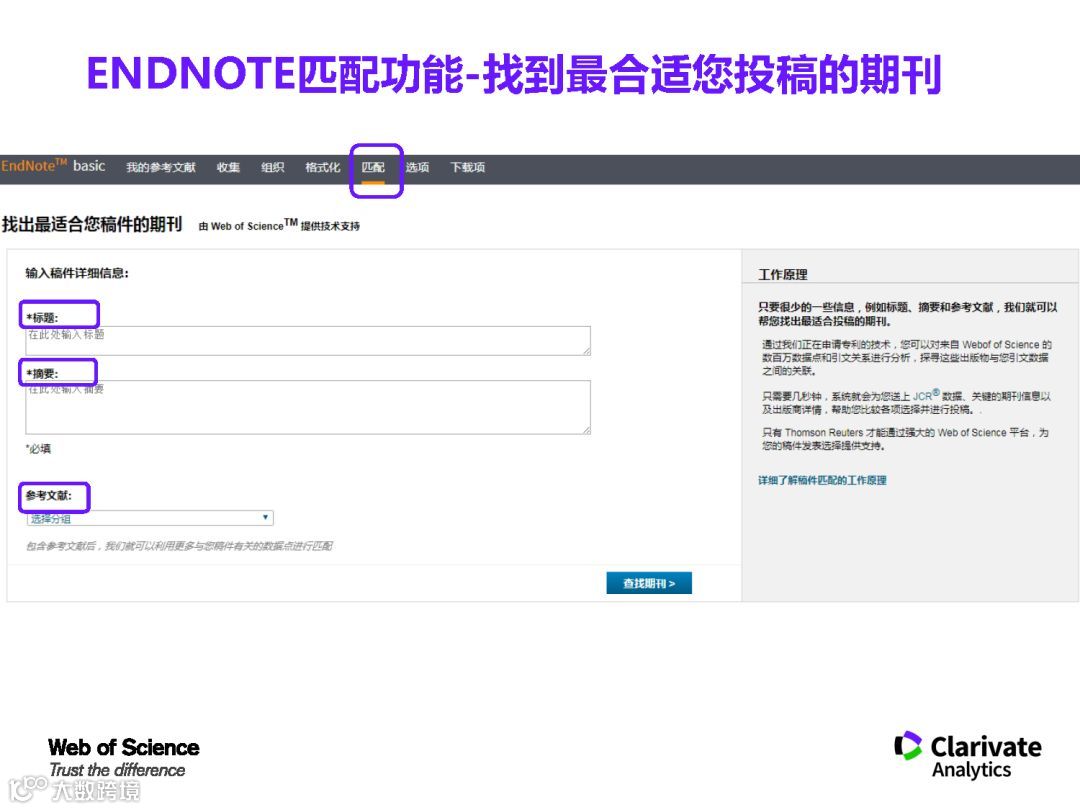Click the *必填 note
The width and height of the screenshot is (1080, 810).
(x=38, y=448)
